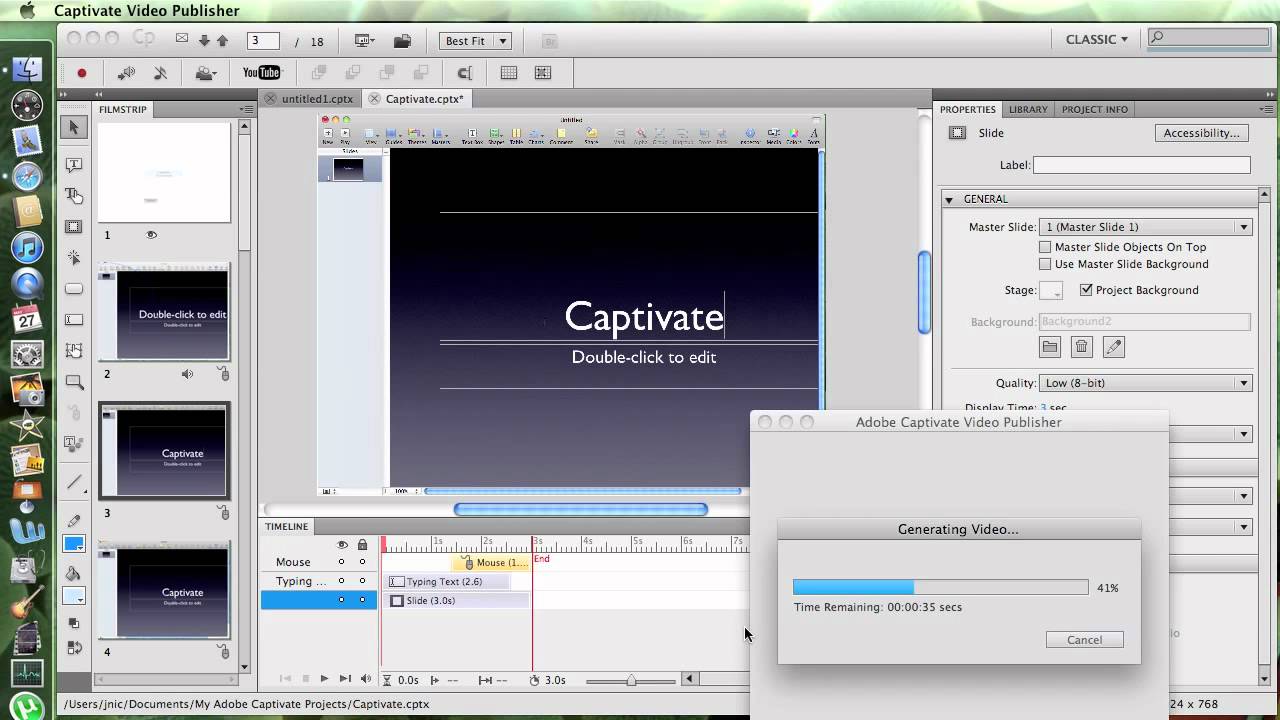Open the Best Fit zoom dropdown
The image size is (1280, 720).
(x=476, y=41)
